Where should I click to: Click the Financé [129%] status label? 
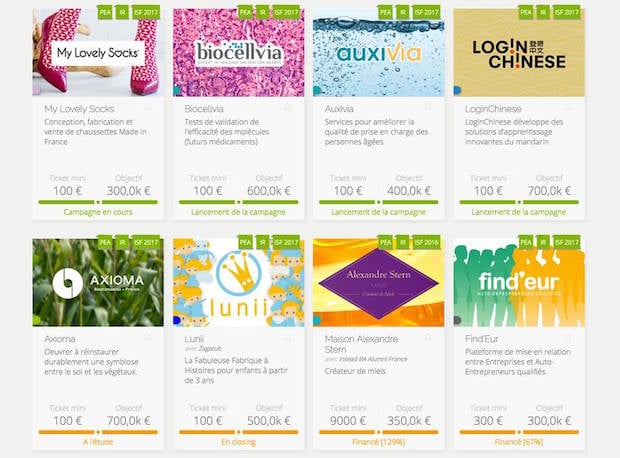tap(378, 442)
